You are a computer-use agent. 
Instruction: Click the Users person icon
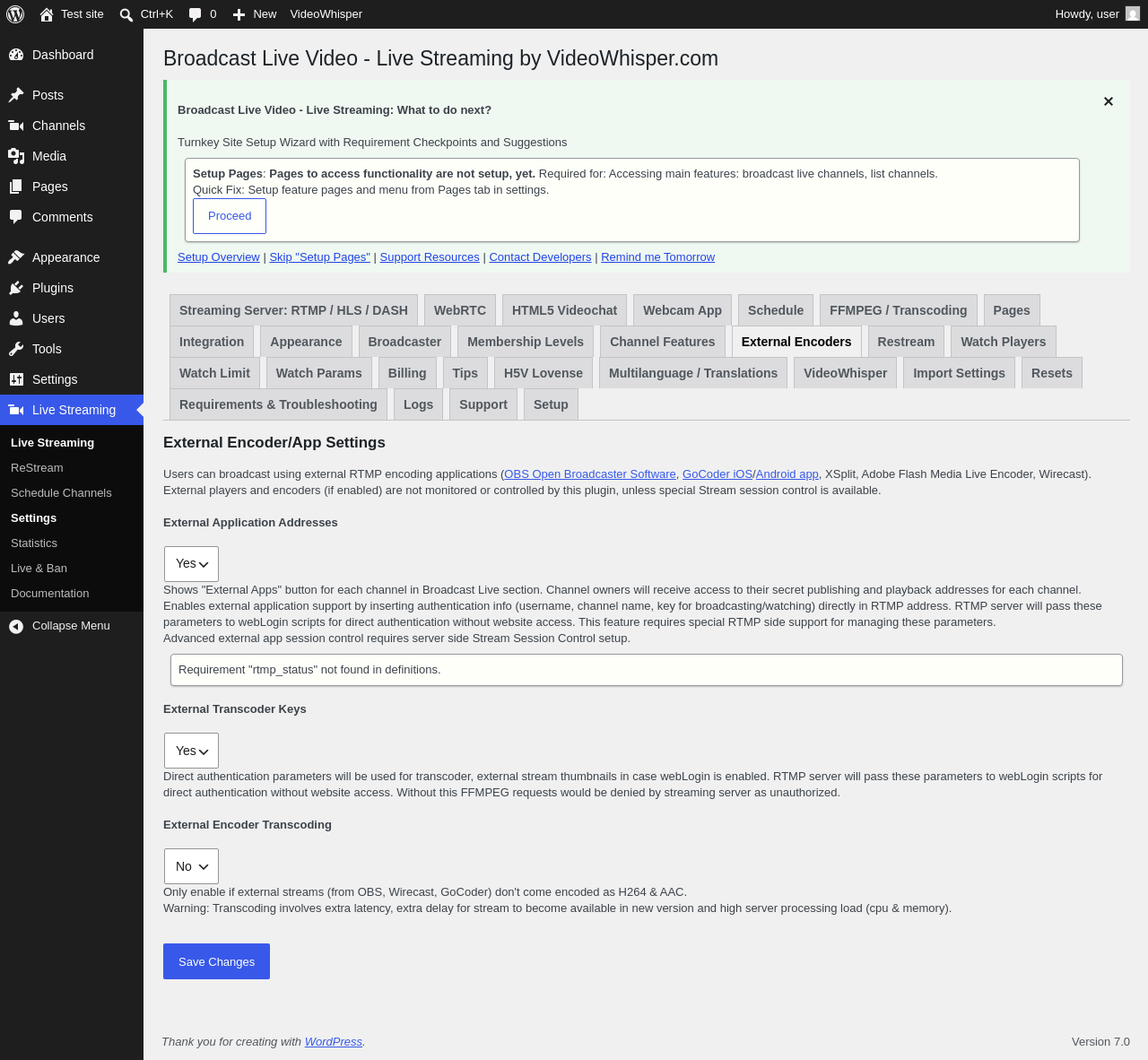[16, 318]
